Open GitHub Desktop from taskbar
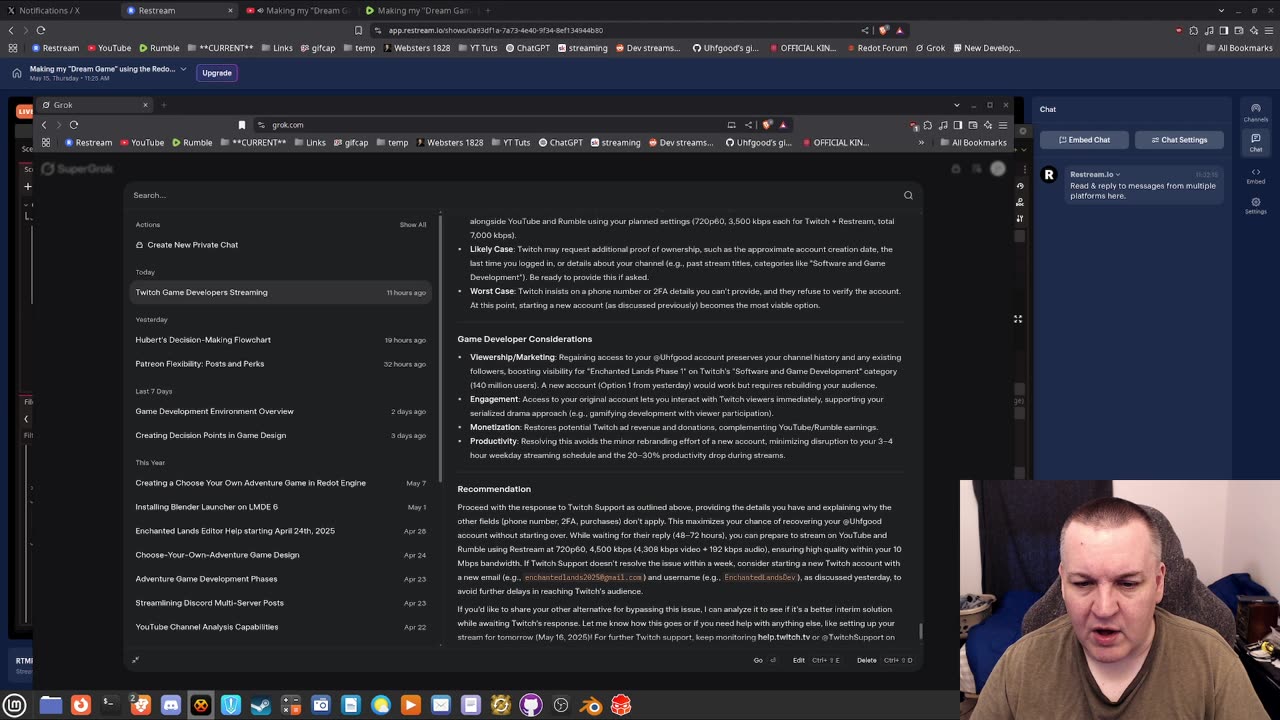Image resolution: width=1280 pixels, height=720 pixels. point(531,706)
